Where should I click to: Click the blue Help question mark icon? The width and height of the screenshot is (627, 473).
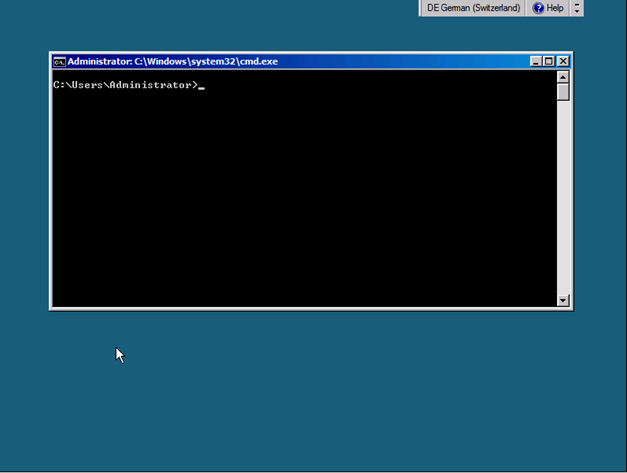click(x=538, y=8)
